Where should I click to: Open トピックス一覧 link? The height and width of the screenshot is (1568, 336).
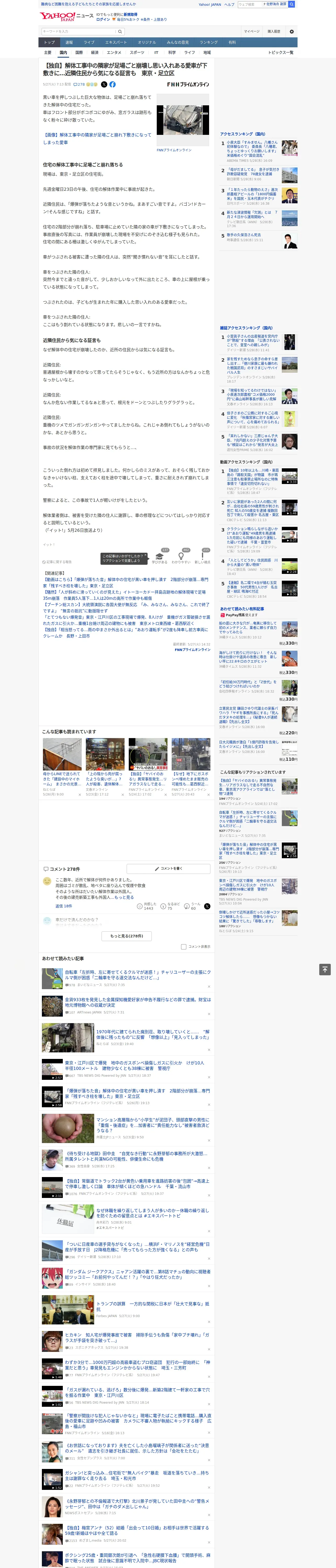pos(281,53)
